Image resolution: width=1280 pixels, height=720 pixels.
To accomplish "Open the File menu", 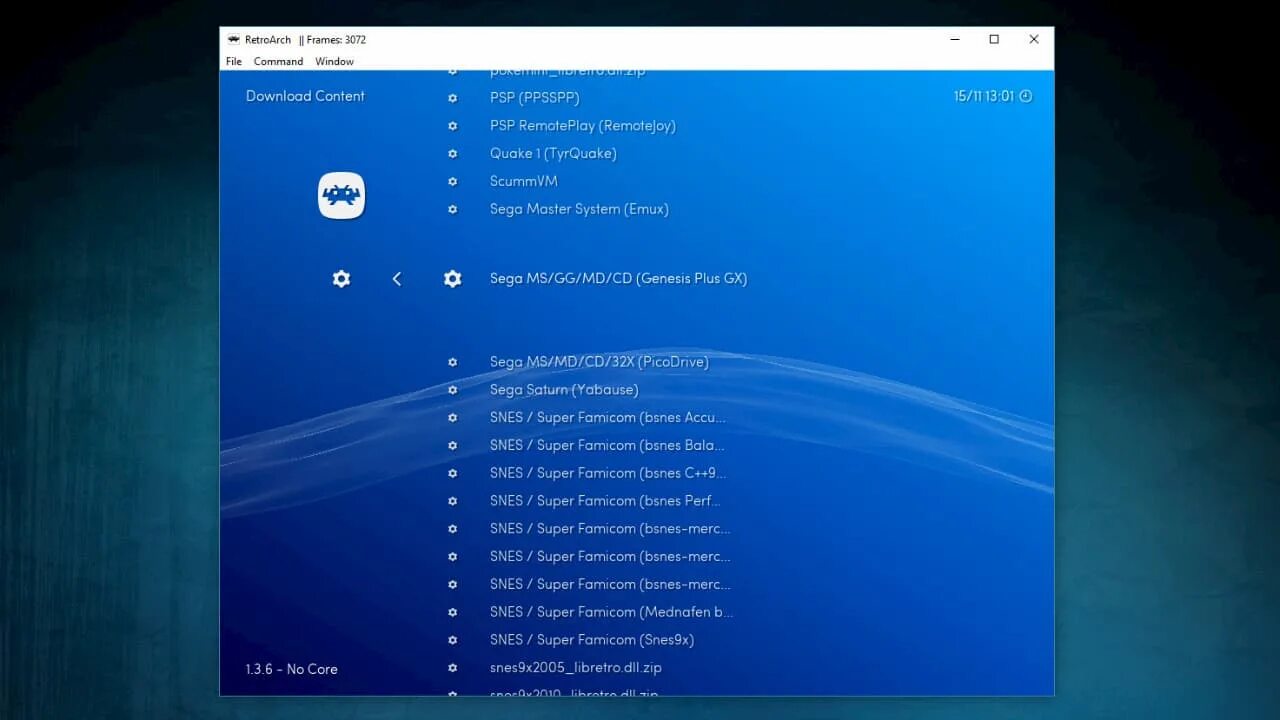I will tap(234, 61).
